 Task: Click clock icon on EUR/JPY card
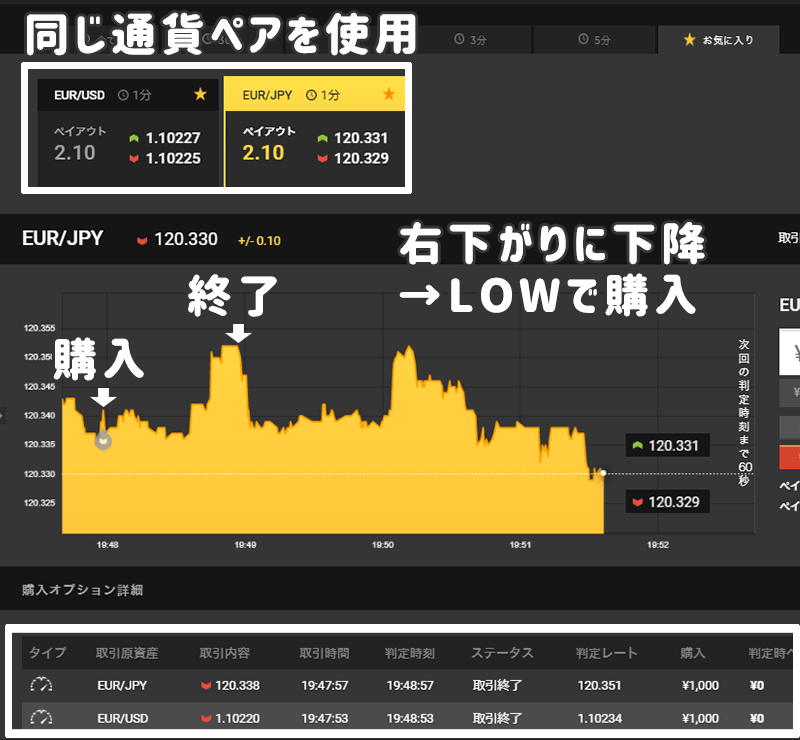(311, 95)
